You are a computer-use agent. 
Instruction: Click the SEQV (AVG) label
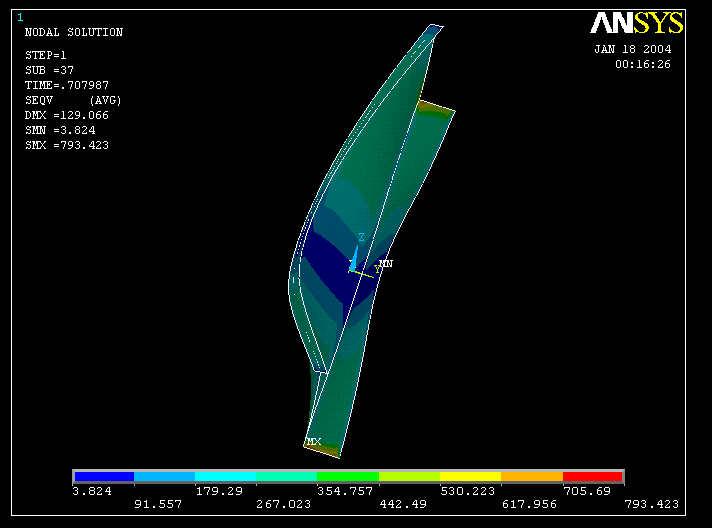click(73, 100)
